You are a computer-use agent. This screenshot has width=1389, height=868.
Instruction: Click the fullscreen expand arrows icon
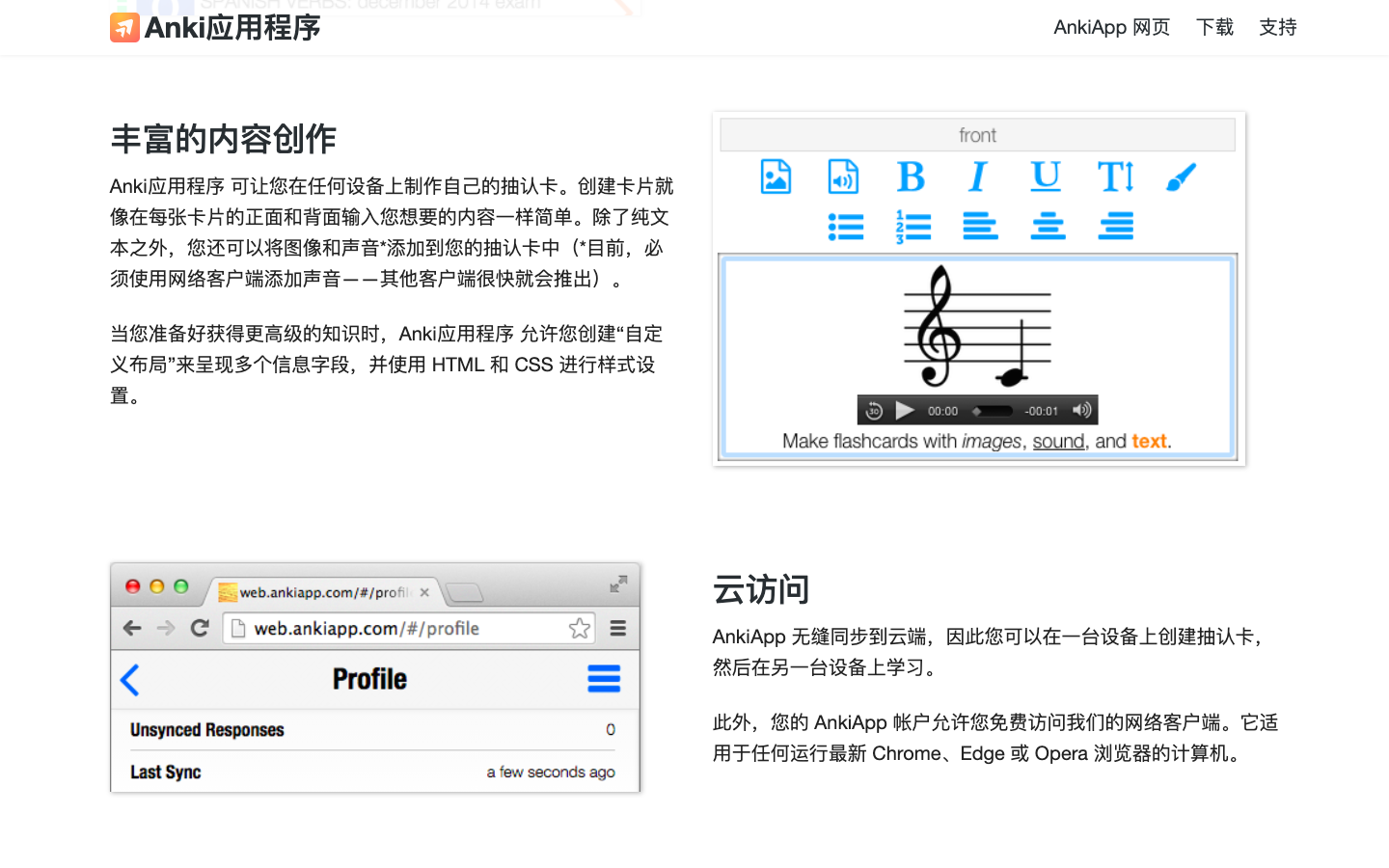coord(618,583)
